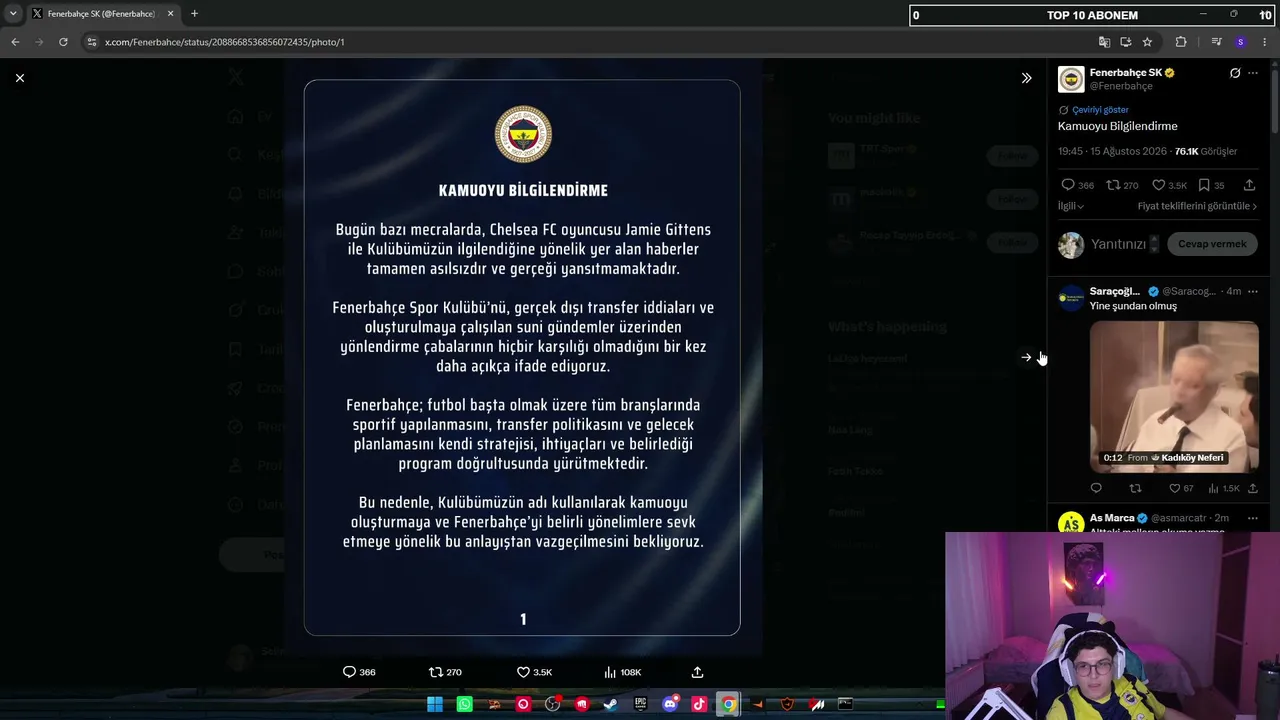Bookmark the Fenerbahçe post (35)
Image resolution: width=1280 pixels, height=720 pixels.
[1204, 185]
